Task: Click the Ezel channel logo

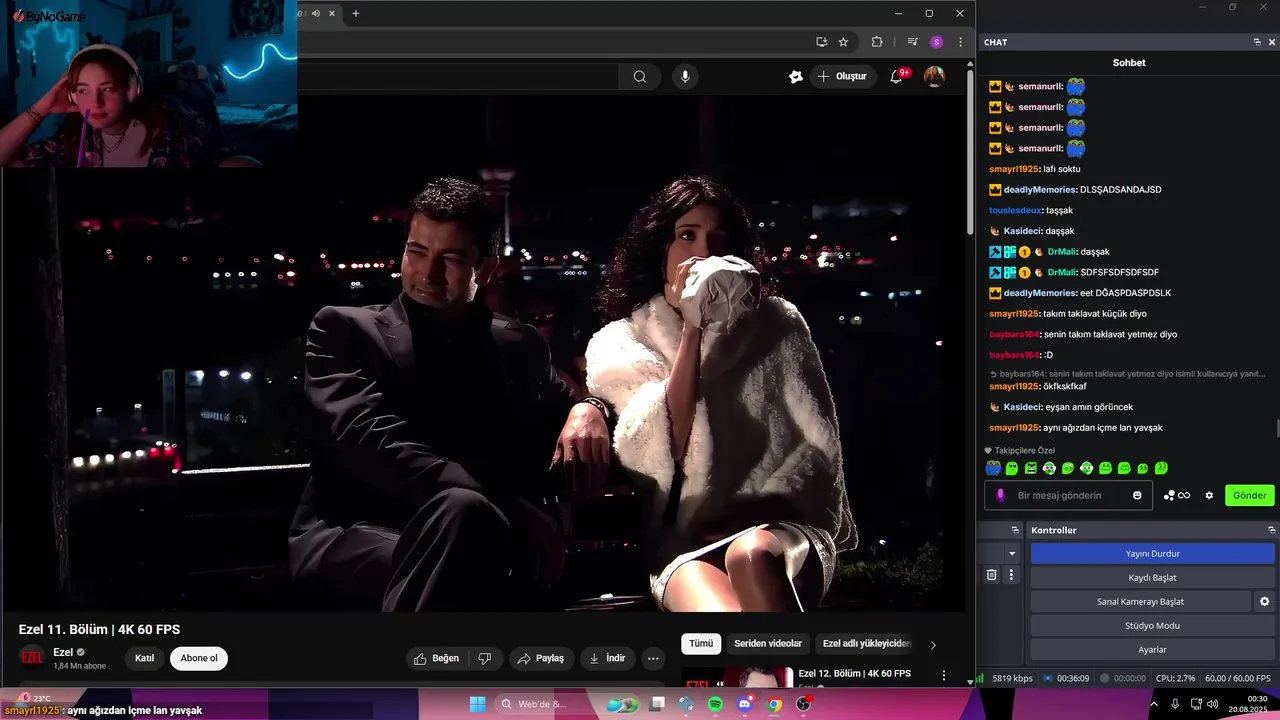Action: click(32, 657)
